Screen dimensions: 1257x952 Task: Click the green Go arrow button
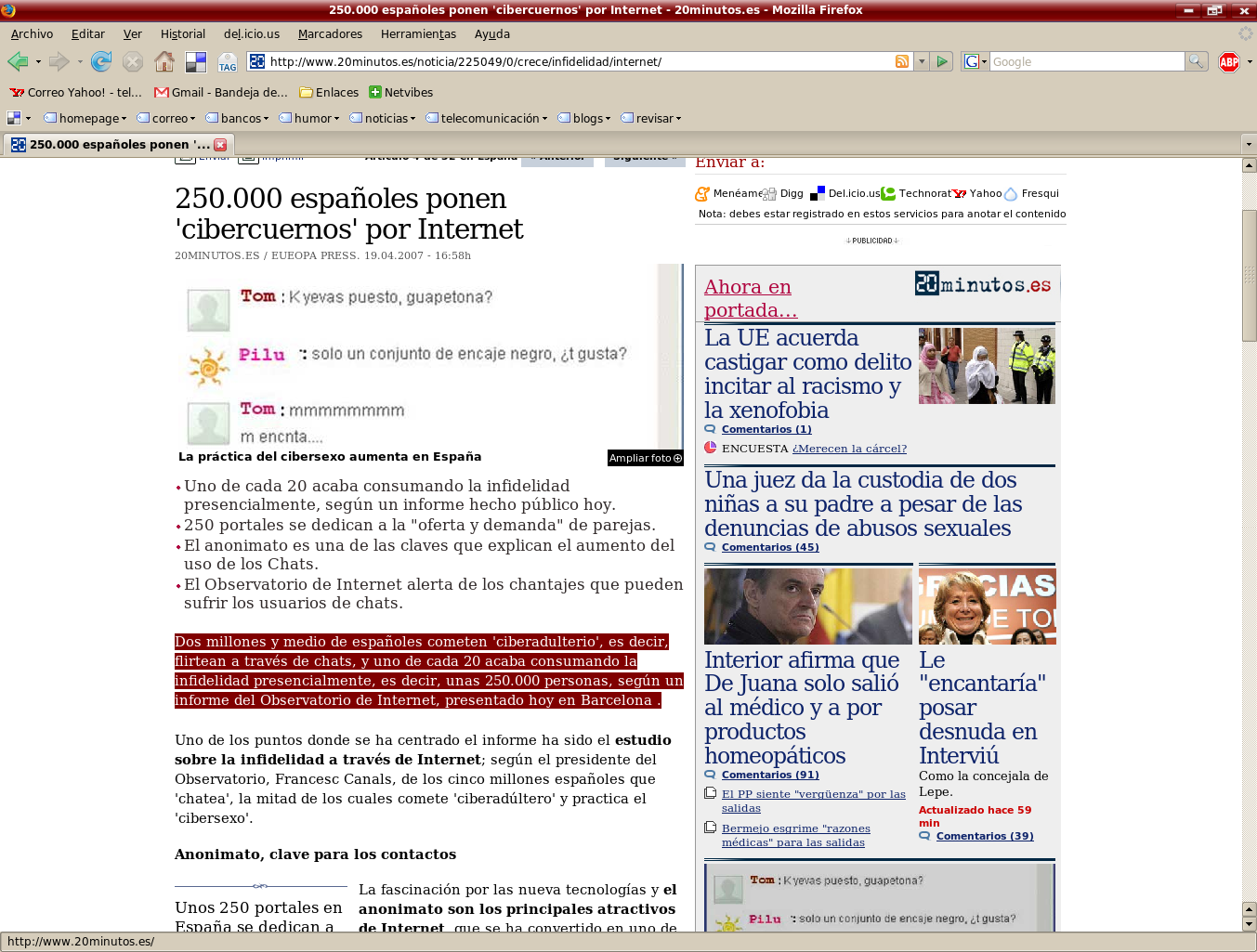pyautogui.click(x=943, y=62)
